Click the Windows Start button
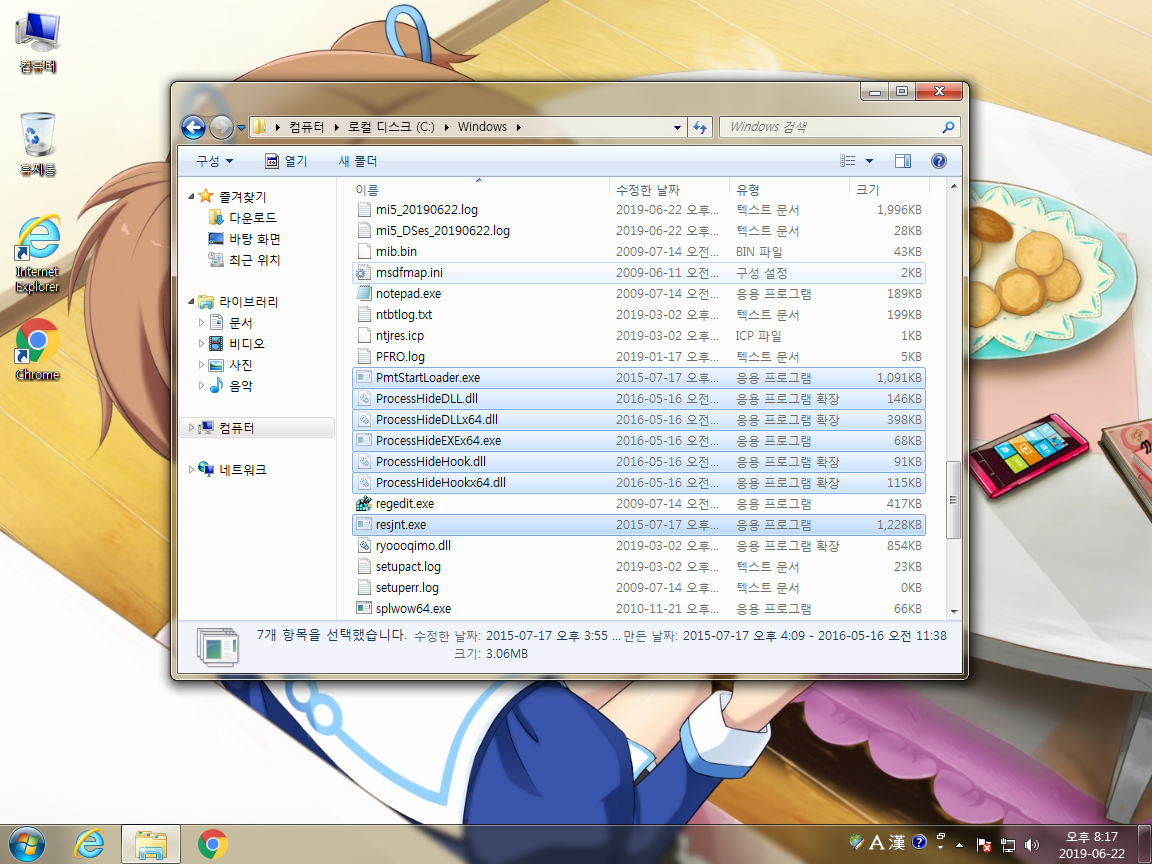This screenshot has height=864, width=1152. (x=26, y=844)
